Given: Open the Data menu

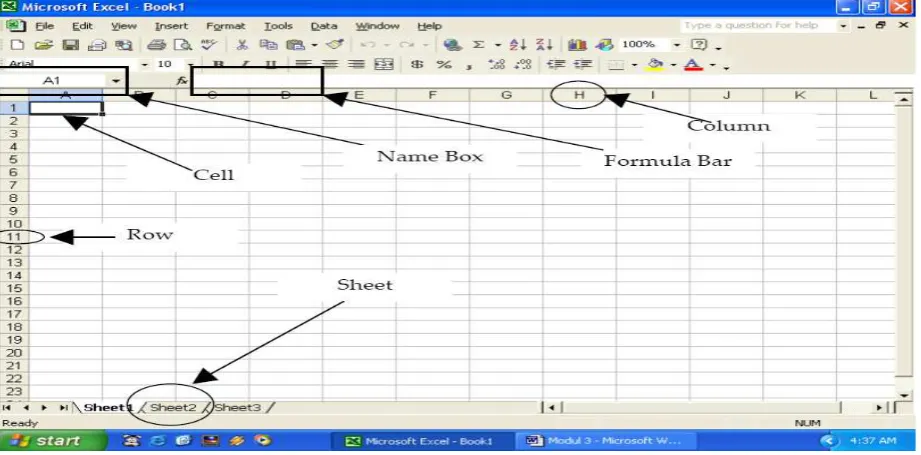Looking at the screenshot, I should [324, 26].
